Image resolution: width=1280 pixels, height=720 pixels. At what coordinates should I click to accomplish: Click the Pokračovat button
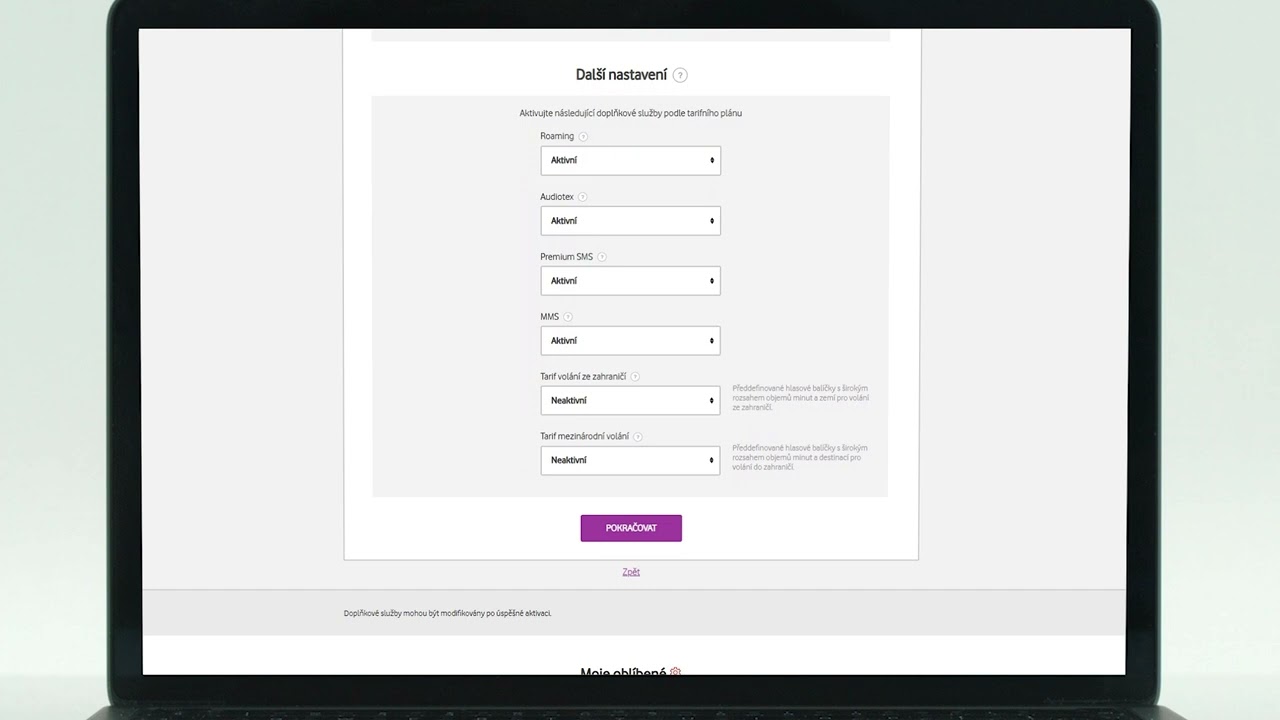(631, 528)
